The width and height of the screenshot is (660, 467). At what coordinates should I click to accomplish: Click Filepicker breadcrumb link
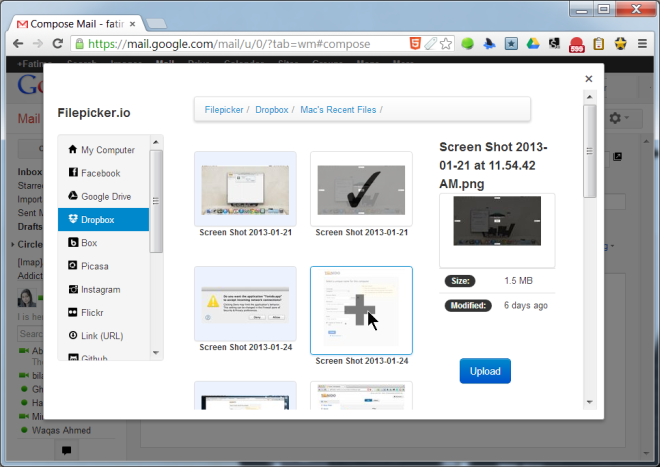tap(224, 110)
